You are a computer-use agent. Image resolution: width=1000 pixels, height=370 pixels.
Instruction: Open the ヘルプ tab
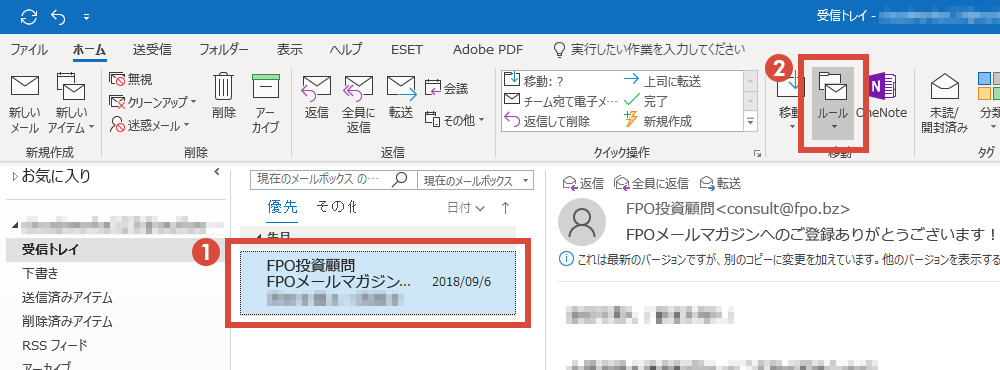point(346,49)
